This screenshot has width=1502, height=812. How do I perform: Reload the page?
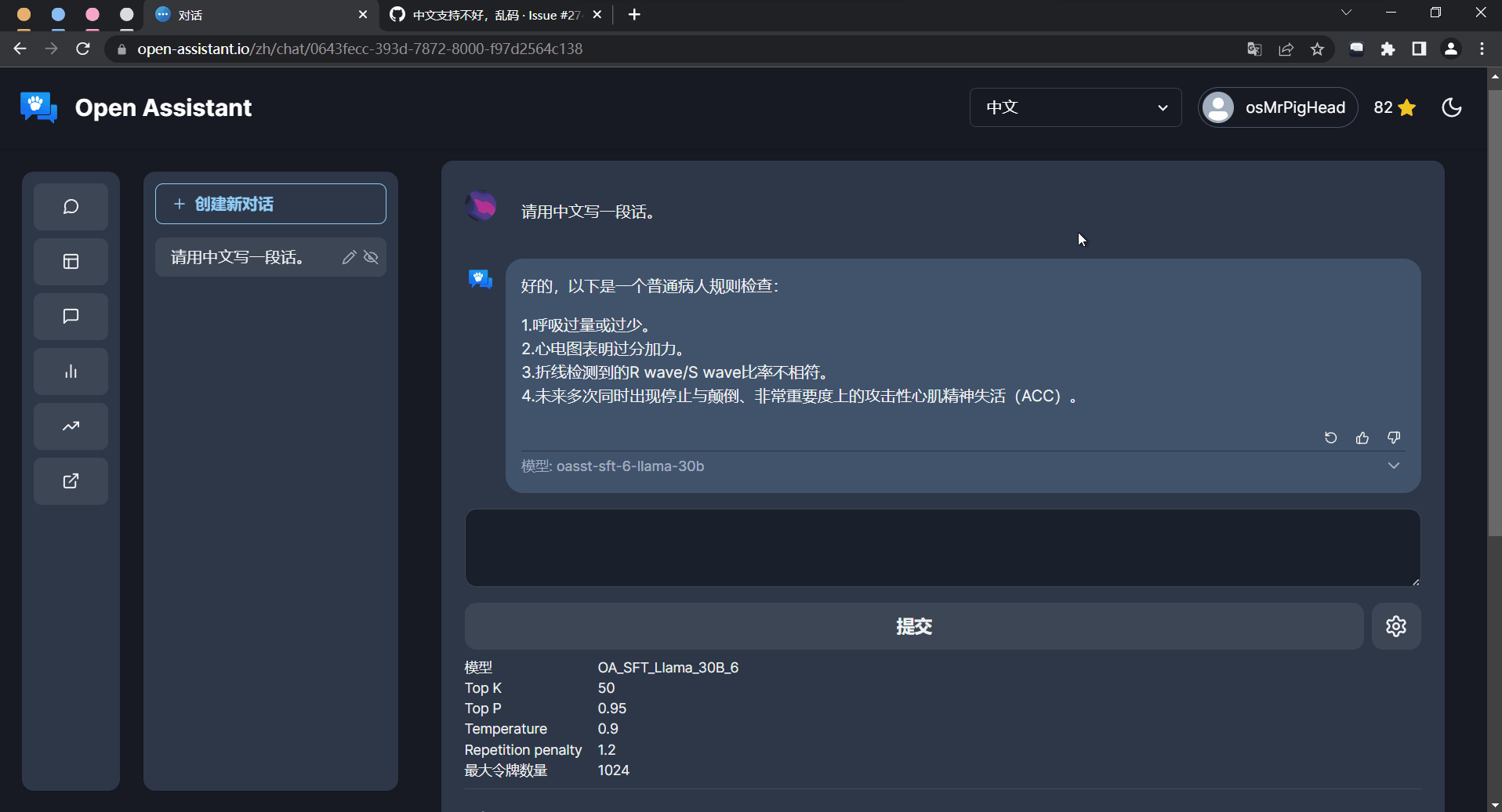83,49
